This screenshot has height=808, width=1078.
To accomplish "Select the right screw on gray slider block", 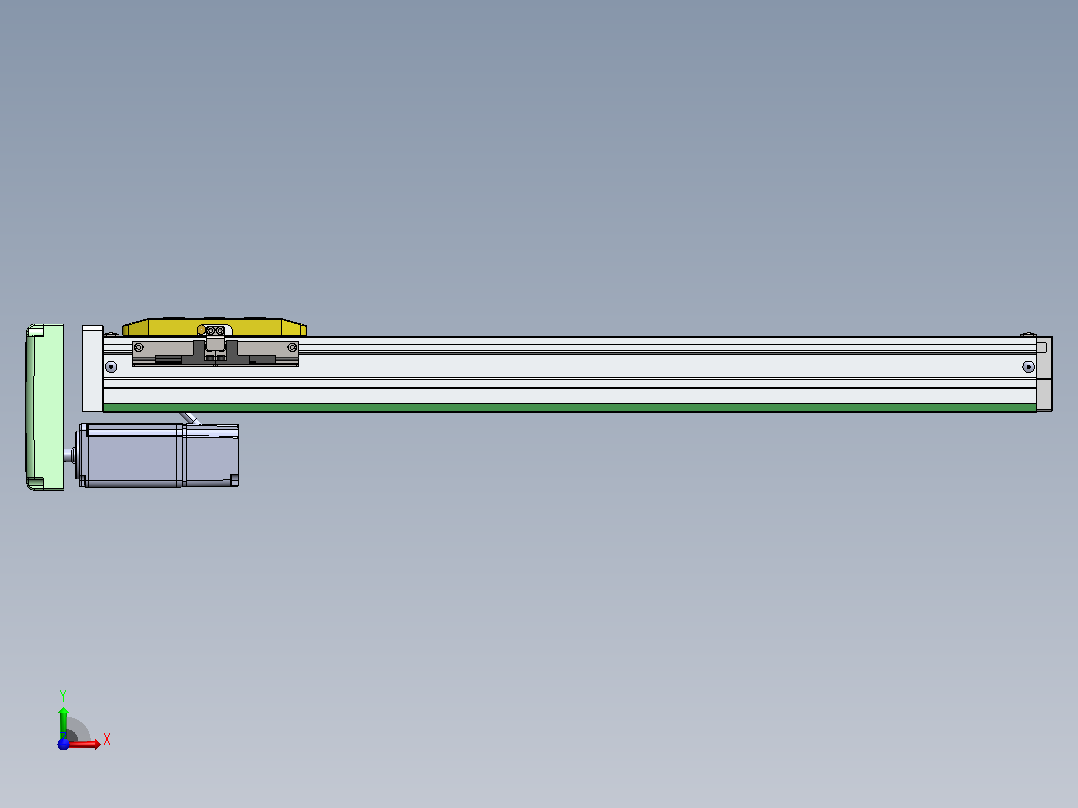I will [x=292, y=348].
